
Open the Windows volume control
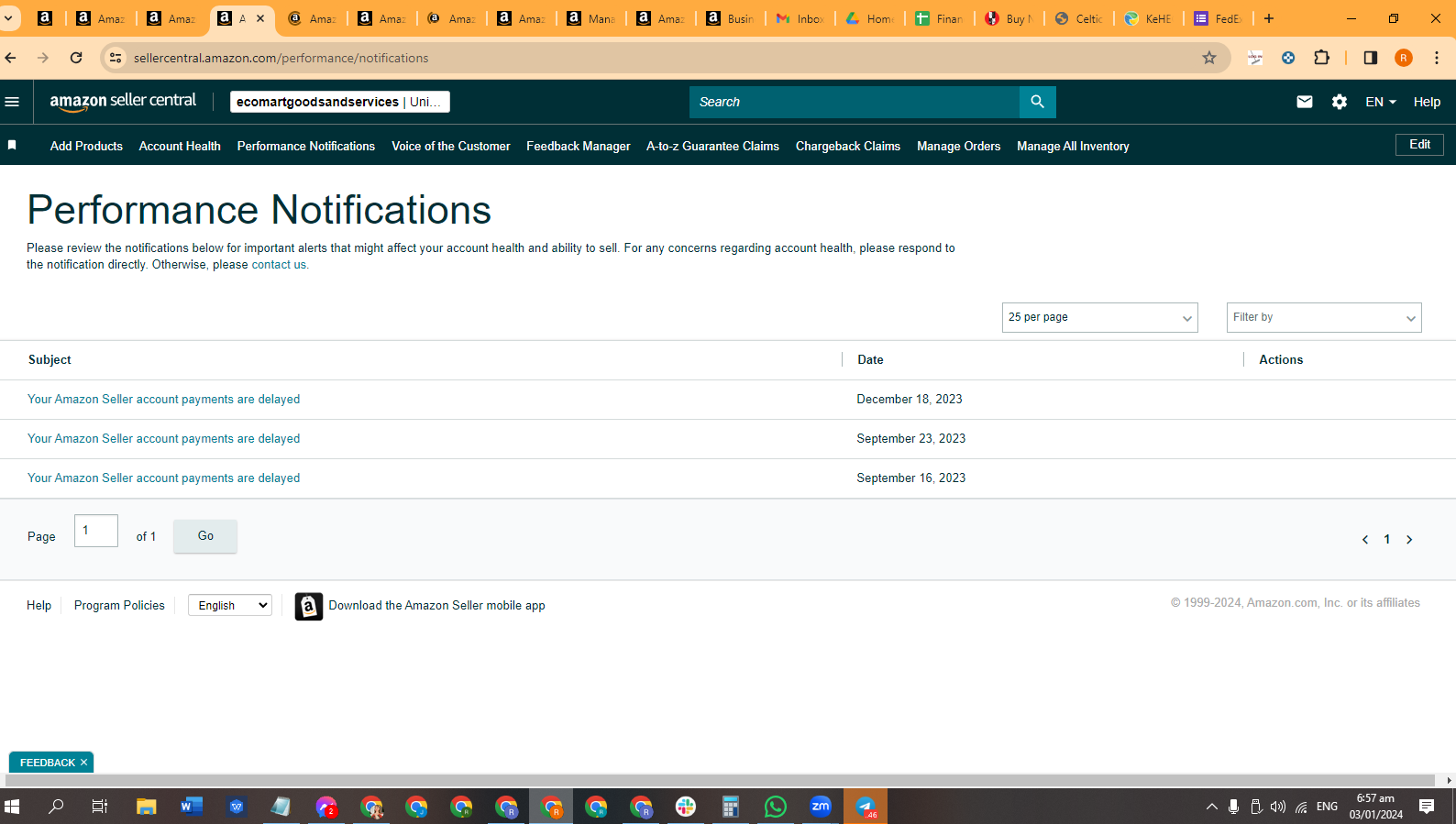pos(1278,807)
